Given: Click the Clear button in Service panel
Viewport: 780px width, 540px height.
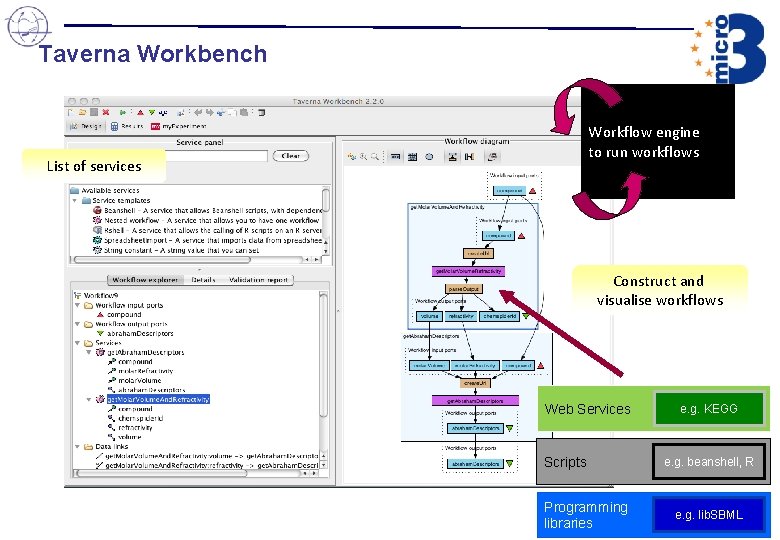Looking at the screenshot, I should (x=291, y=156).
